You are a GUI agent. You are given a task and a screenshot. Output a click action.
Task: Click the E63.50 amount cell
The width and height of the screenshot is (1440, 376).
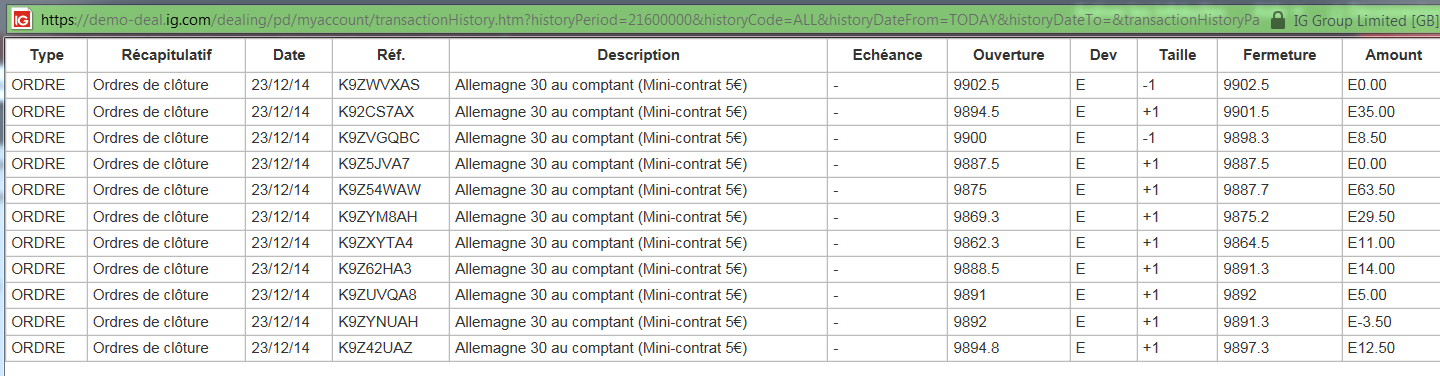click(1392, 190)
